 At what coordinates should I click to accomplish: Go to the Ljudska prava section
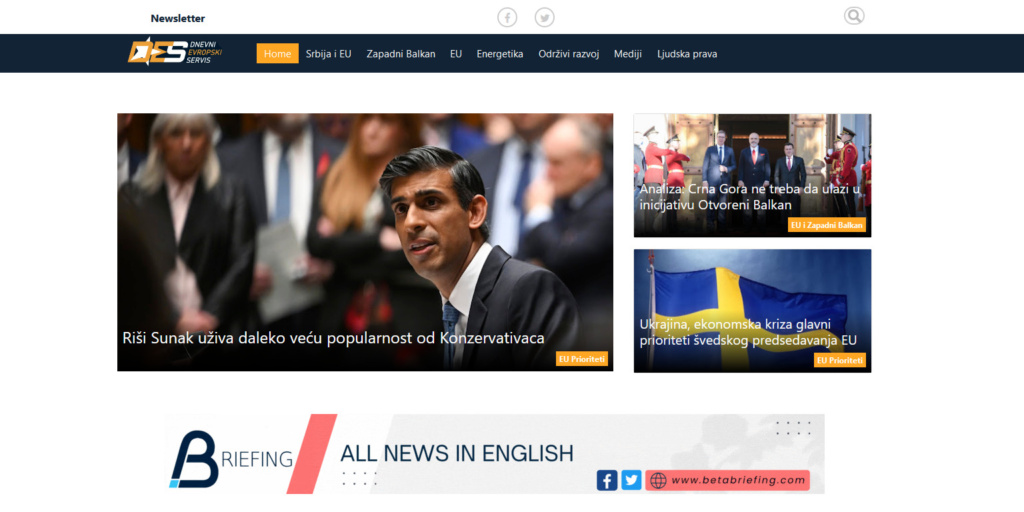click(687, 54)
